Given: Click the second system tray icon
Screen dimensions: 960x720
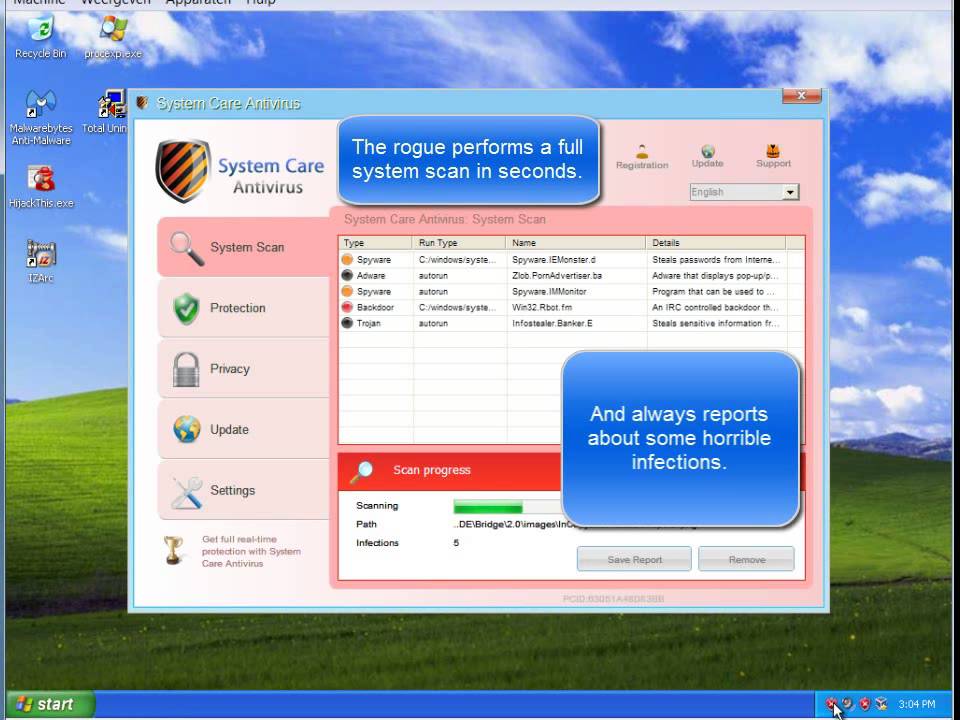Looking at the screenshot, I should [847, 704].
